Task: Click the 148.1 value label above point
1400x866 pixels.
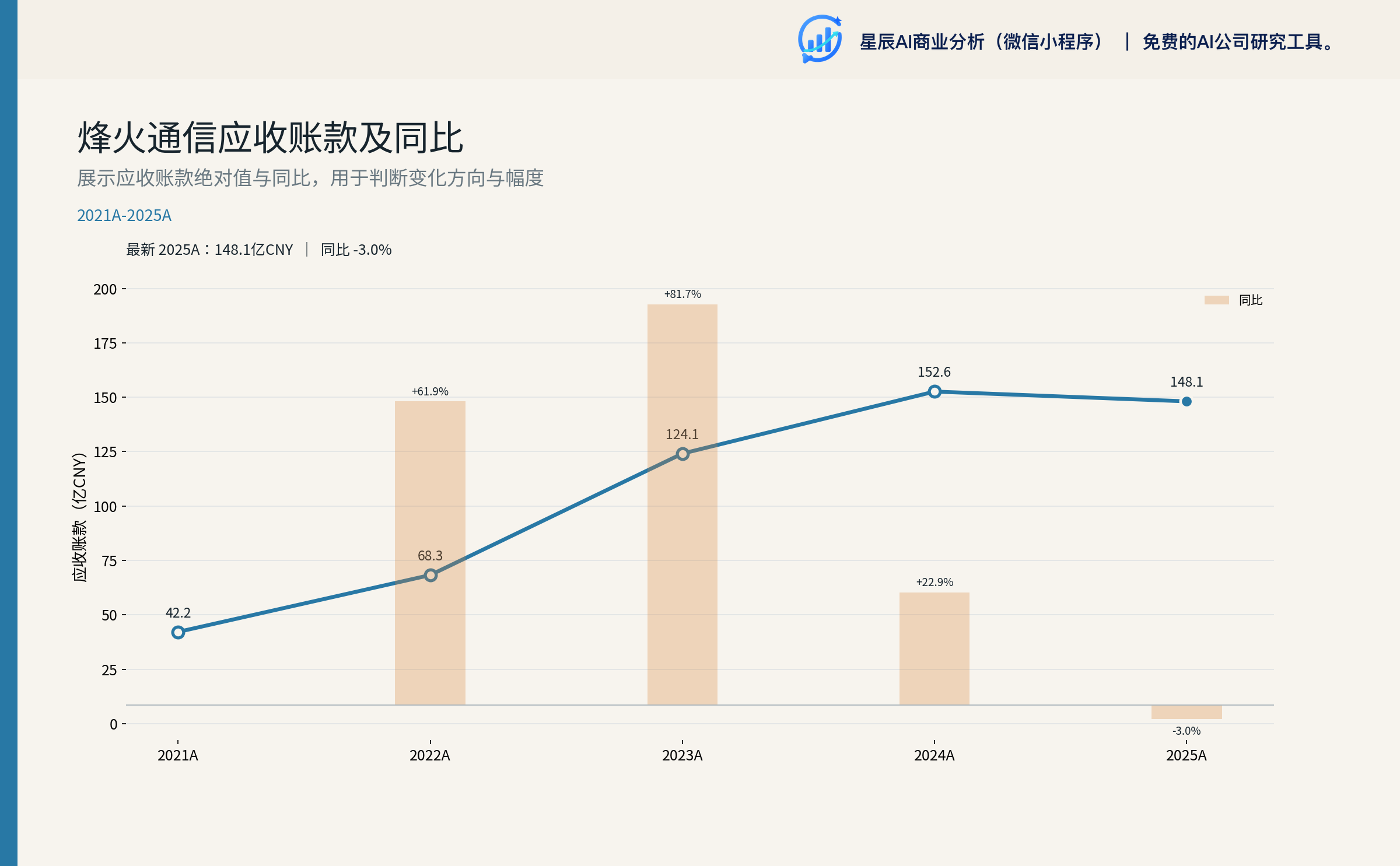Action: pyautogui.click(x=1186, y=382)
